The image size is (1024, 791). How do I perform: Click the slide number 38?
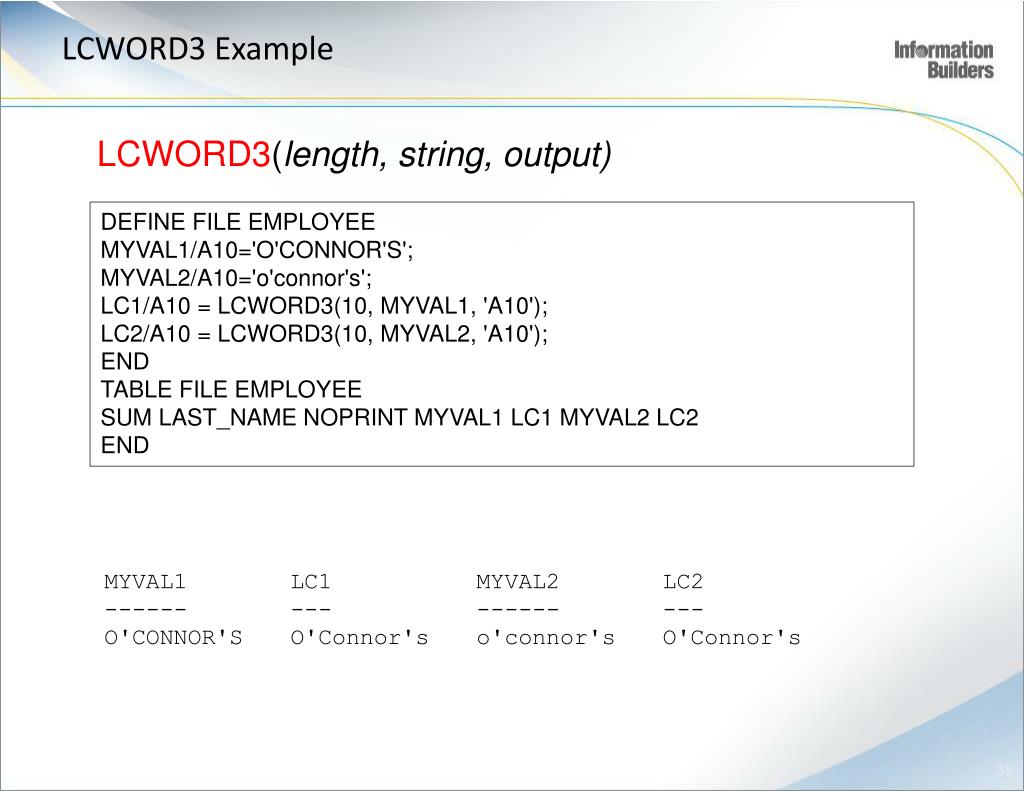click(1004, 769)
